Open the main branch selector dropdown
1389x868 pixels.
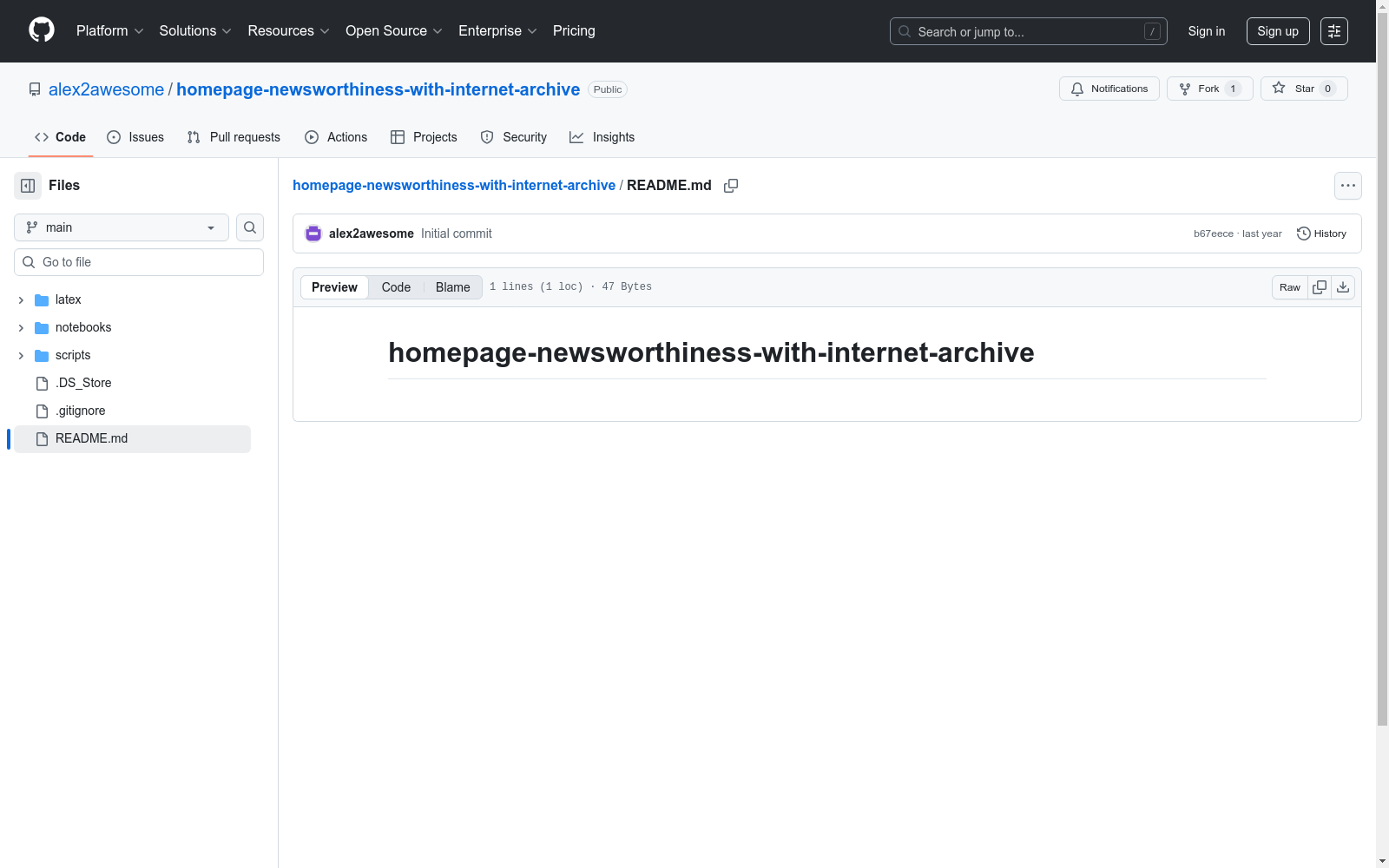click(x=122, y=227)
